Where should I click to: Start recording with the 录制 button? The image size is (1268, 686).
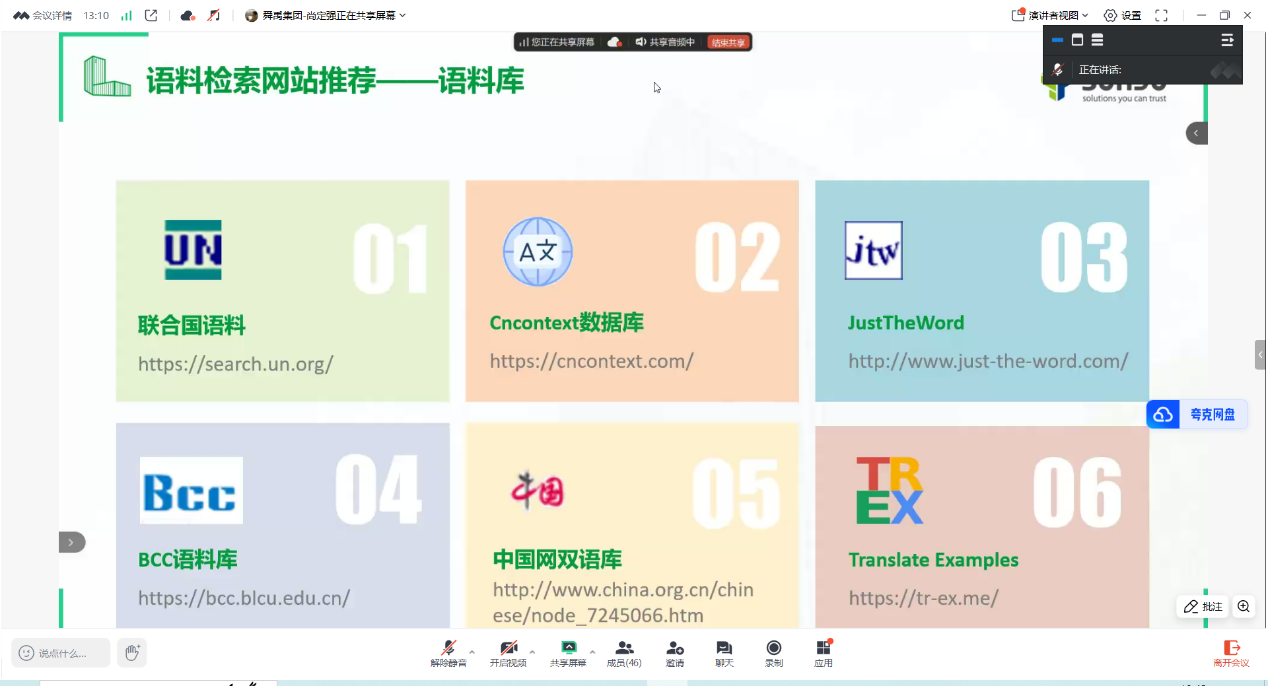click(x=774, y=653)
